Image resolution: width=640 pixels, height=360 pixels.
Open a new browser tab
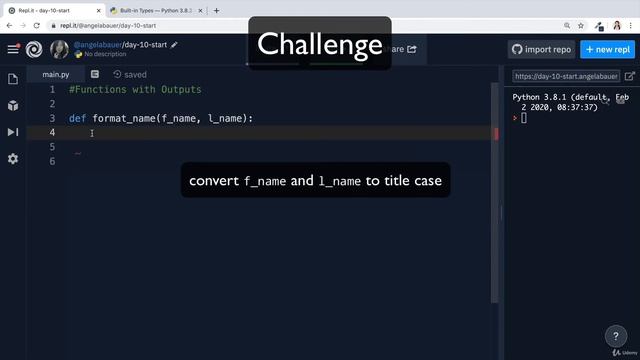(x=216, y=11)
